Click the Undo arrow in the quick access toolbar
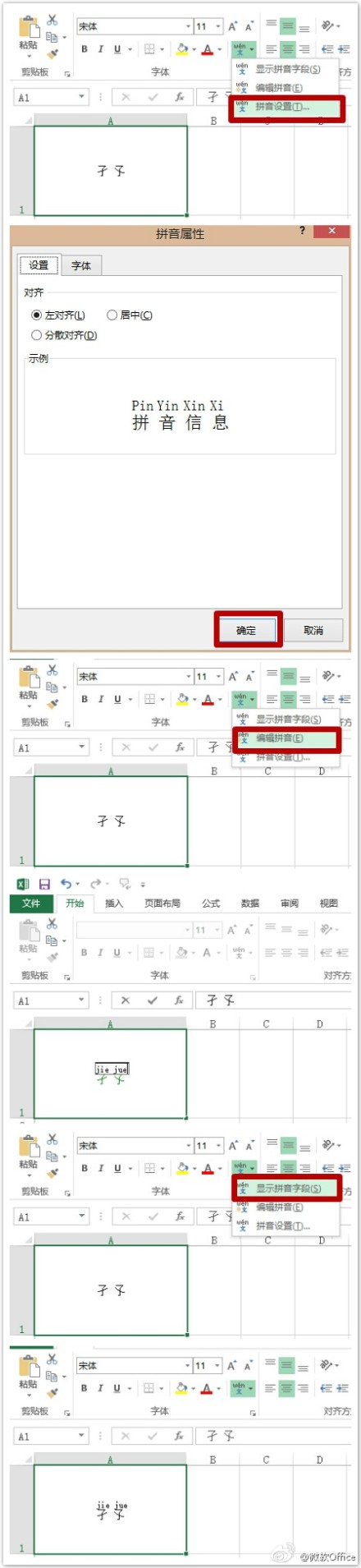 (66, 884)
